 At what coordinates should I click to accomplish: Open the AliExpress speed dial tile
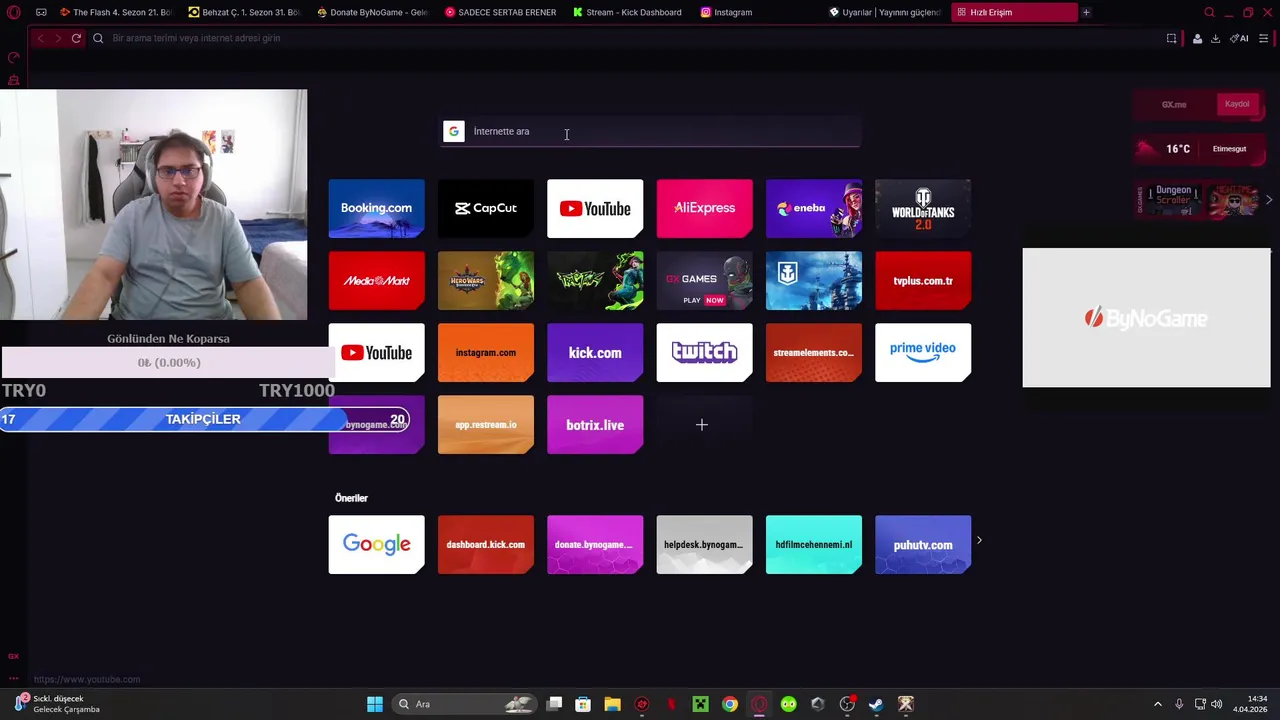tap(704, 208)
